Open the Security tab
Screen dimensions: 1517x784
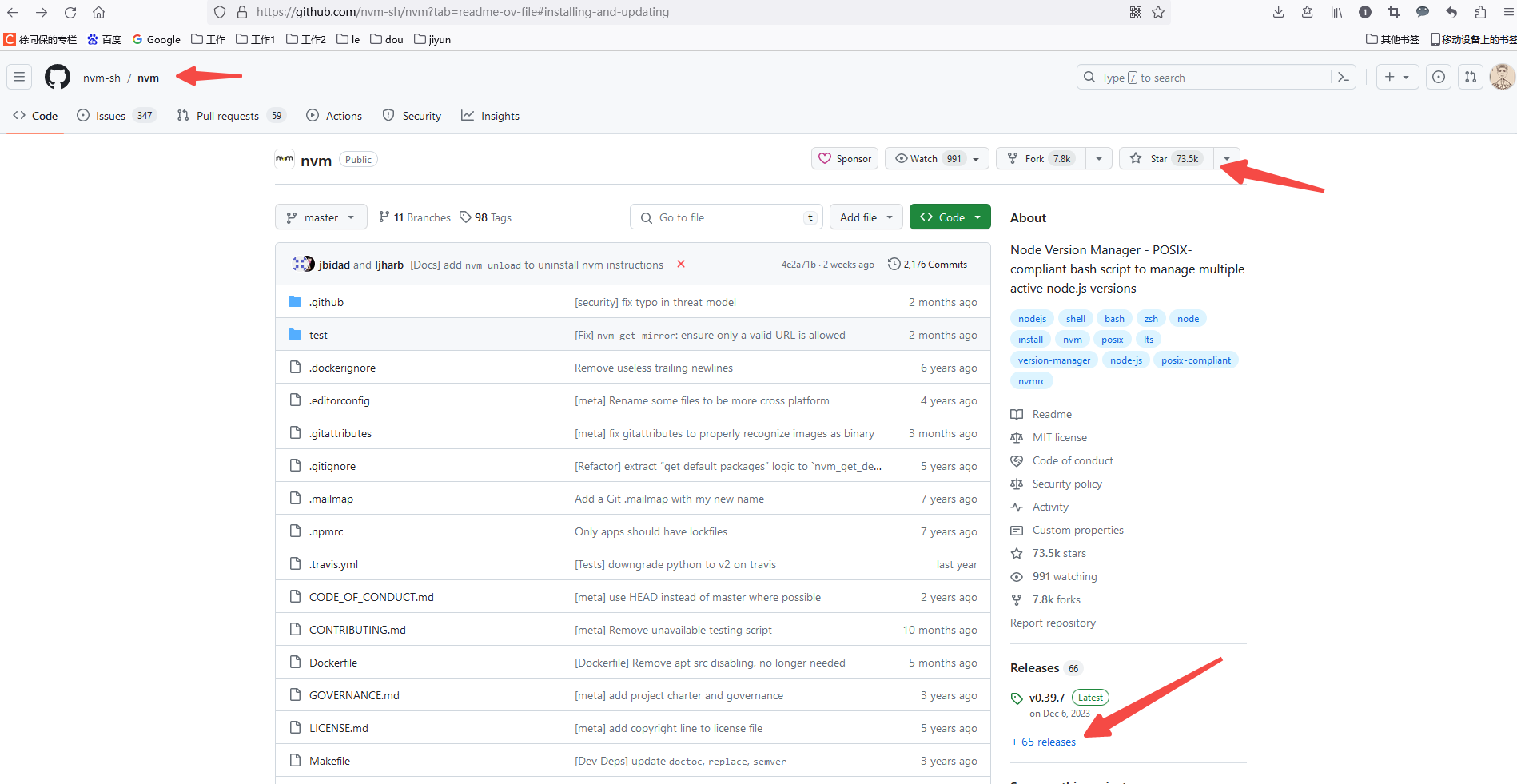pyautogui.click(x=412, y=116)
